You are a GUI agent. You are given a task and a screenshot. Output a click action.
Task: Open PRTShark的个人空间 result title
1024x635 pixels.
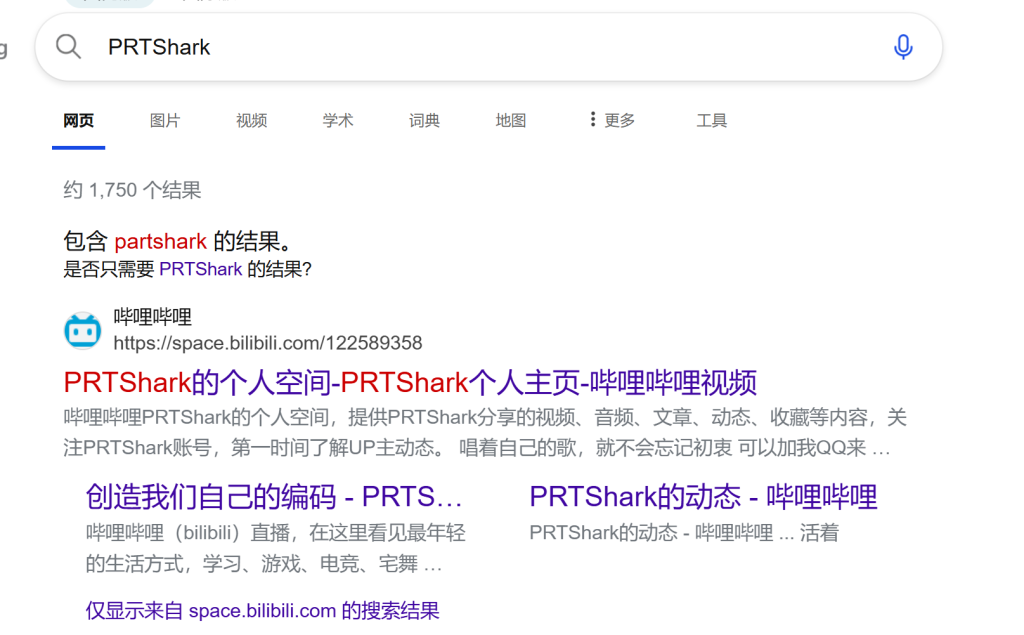pos(410,382)
